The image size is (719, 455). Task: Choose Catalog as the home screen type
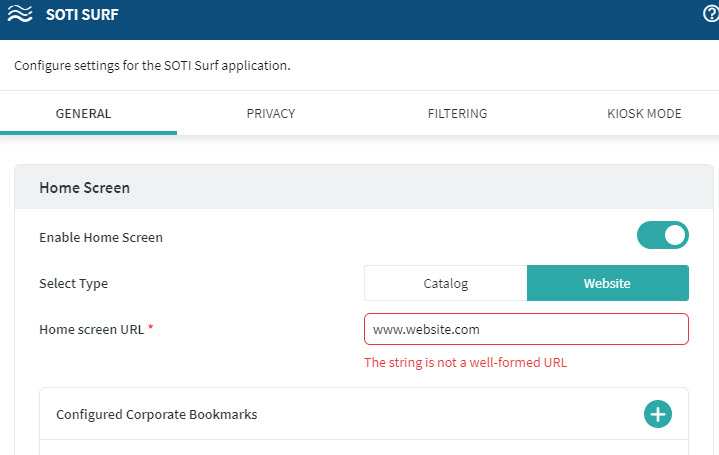(x=445, y=283)
